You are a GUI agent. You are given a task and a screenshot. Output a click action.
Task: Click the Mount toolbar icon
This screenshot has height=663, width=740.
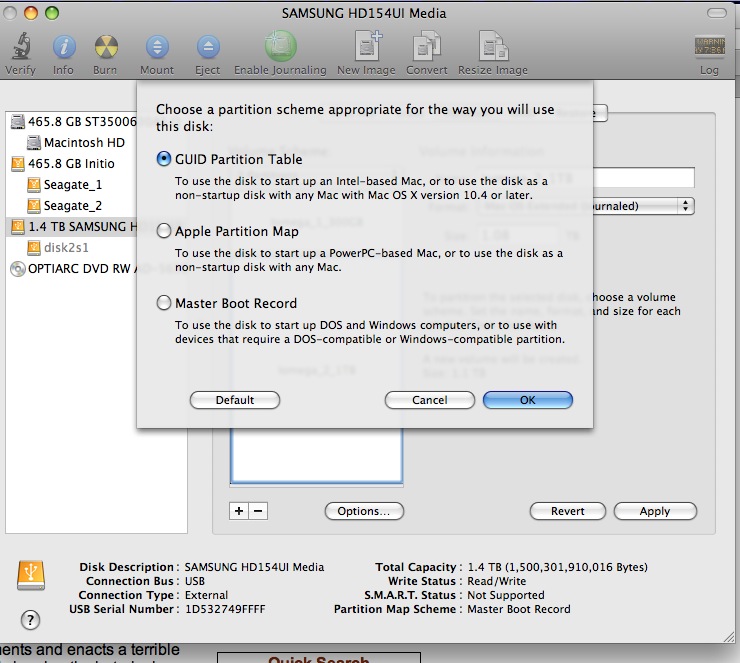pos(157,46)
